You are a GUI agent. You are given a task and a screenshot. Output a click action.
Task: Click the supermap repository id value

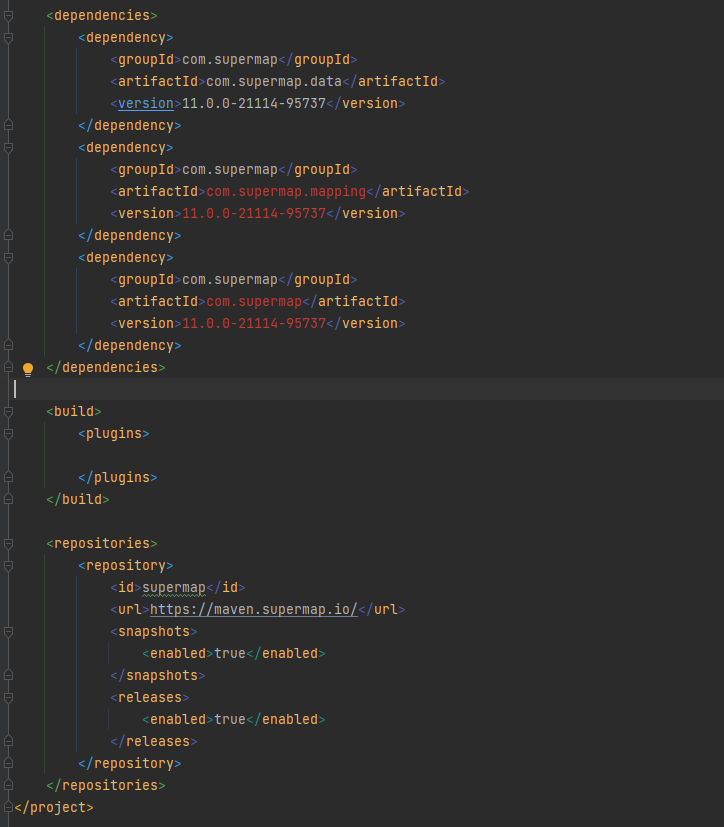(173, 587)
